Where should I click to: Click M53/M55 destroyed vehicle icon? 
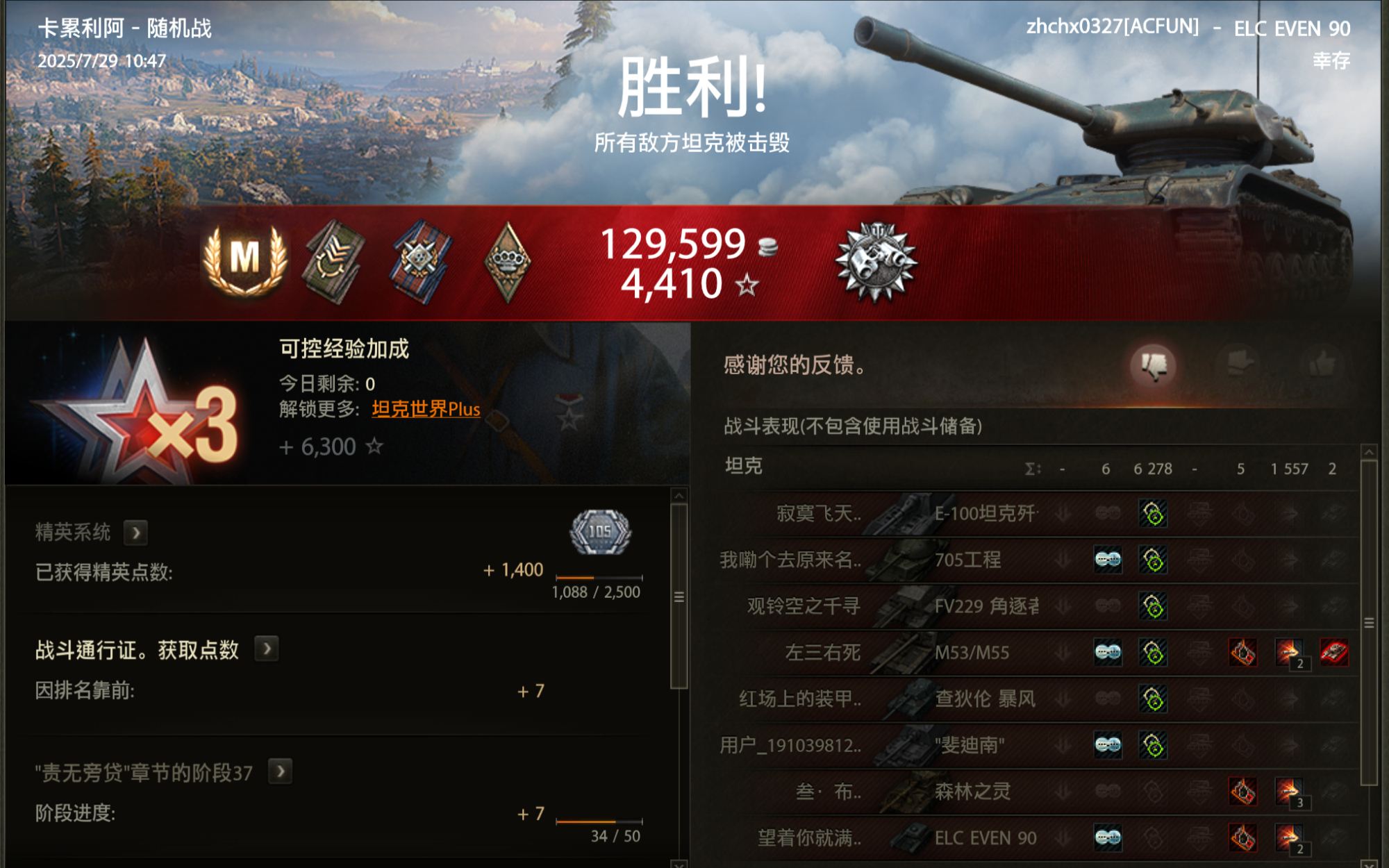coord(1334,653)
